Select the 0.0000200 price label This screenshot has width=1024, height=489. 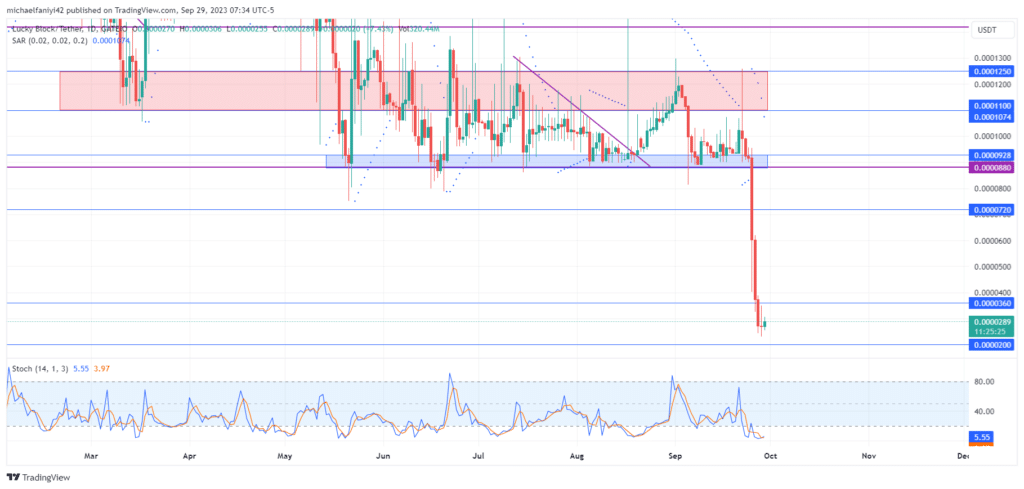point(992,345)
